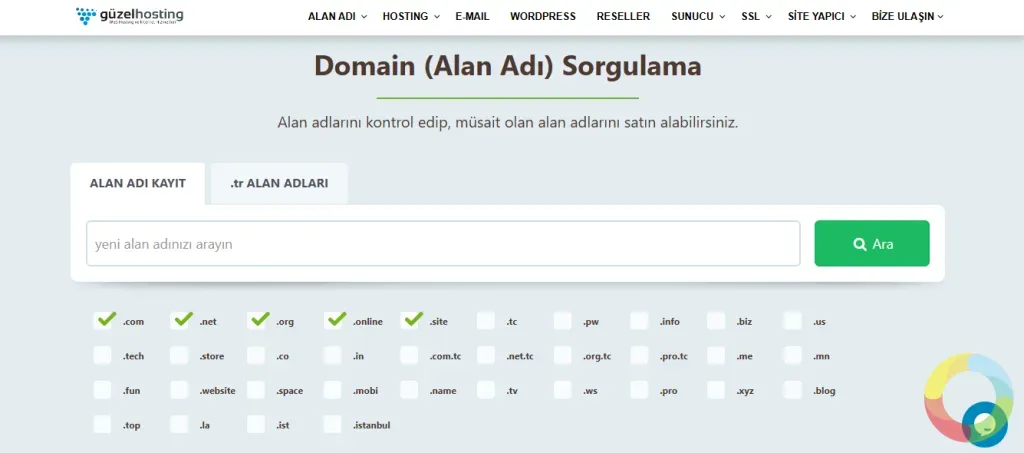Click the güzelhosting logo
The width and height of the screenshot is (1024, 453).
click(129, 15)
